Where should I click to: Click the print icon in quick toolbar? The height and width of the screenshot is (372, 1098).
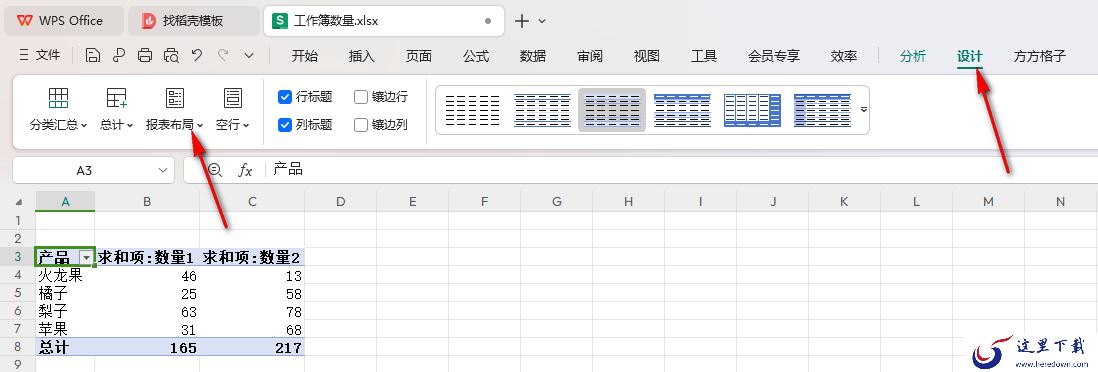(x=145, y=55)
